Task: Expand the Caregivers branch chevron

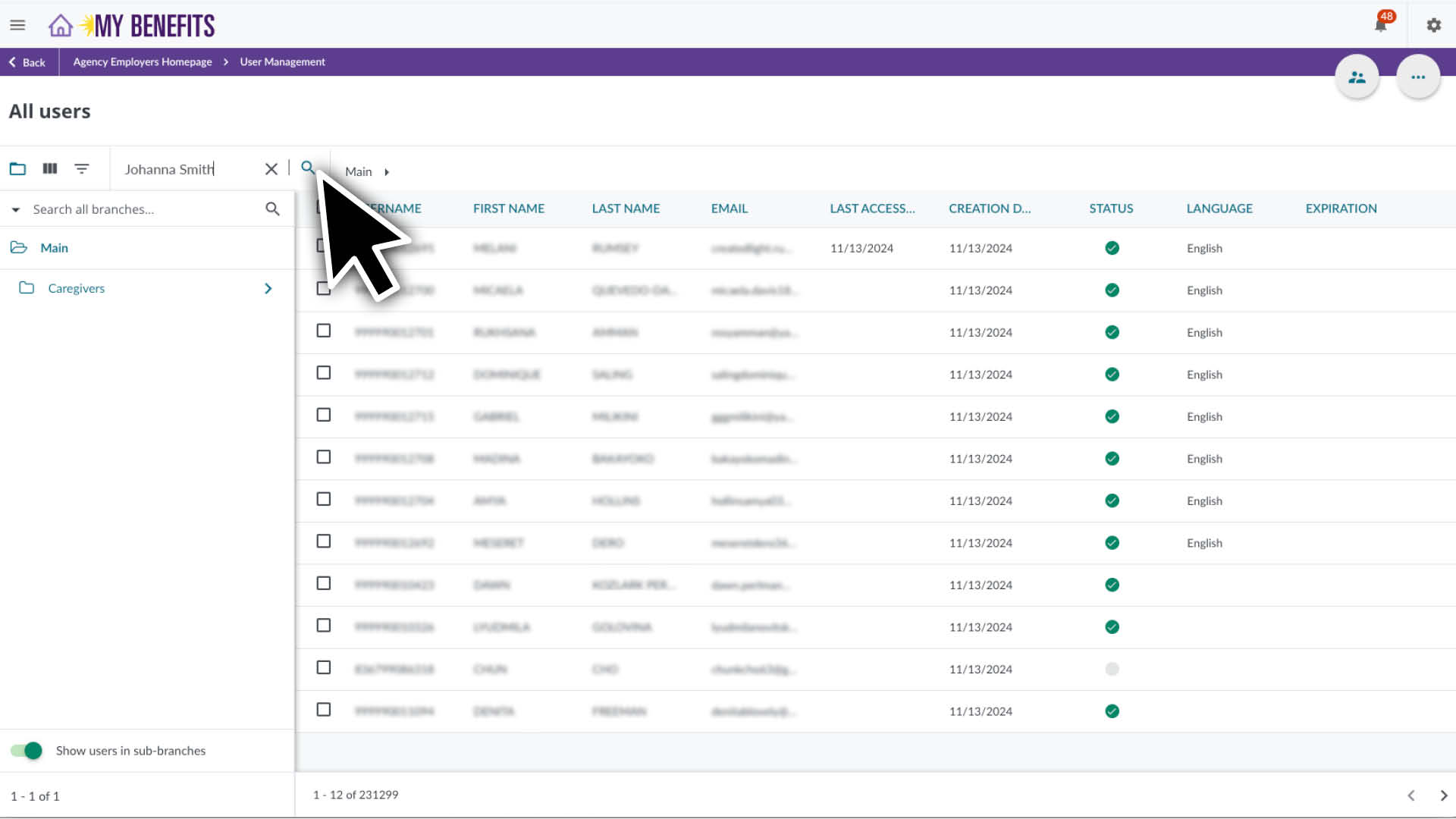Action: [267, 288]
